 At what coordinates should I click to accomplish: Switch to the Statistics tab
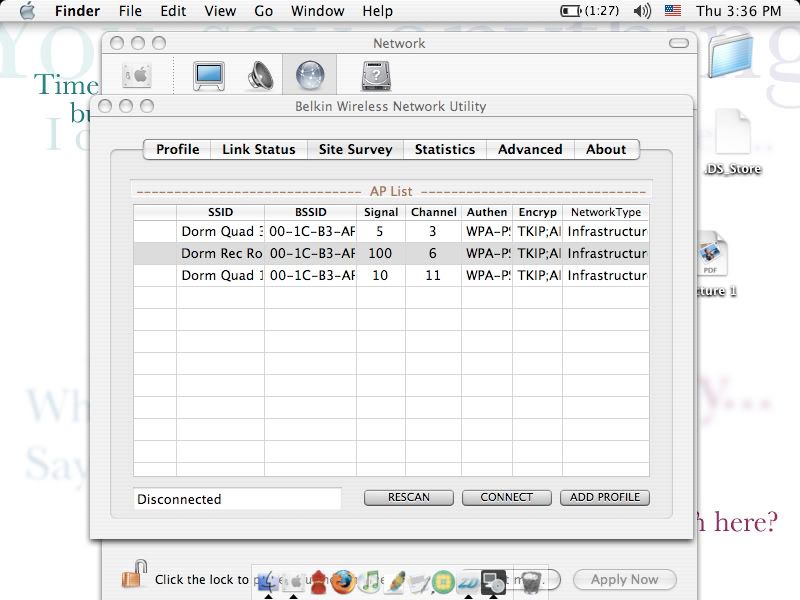coord(444,149)
